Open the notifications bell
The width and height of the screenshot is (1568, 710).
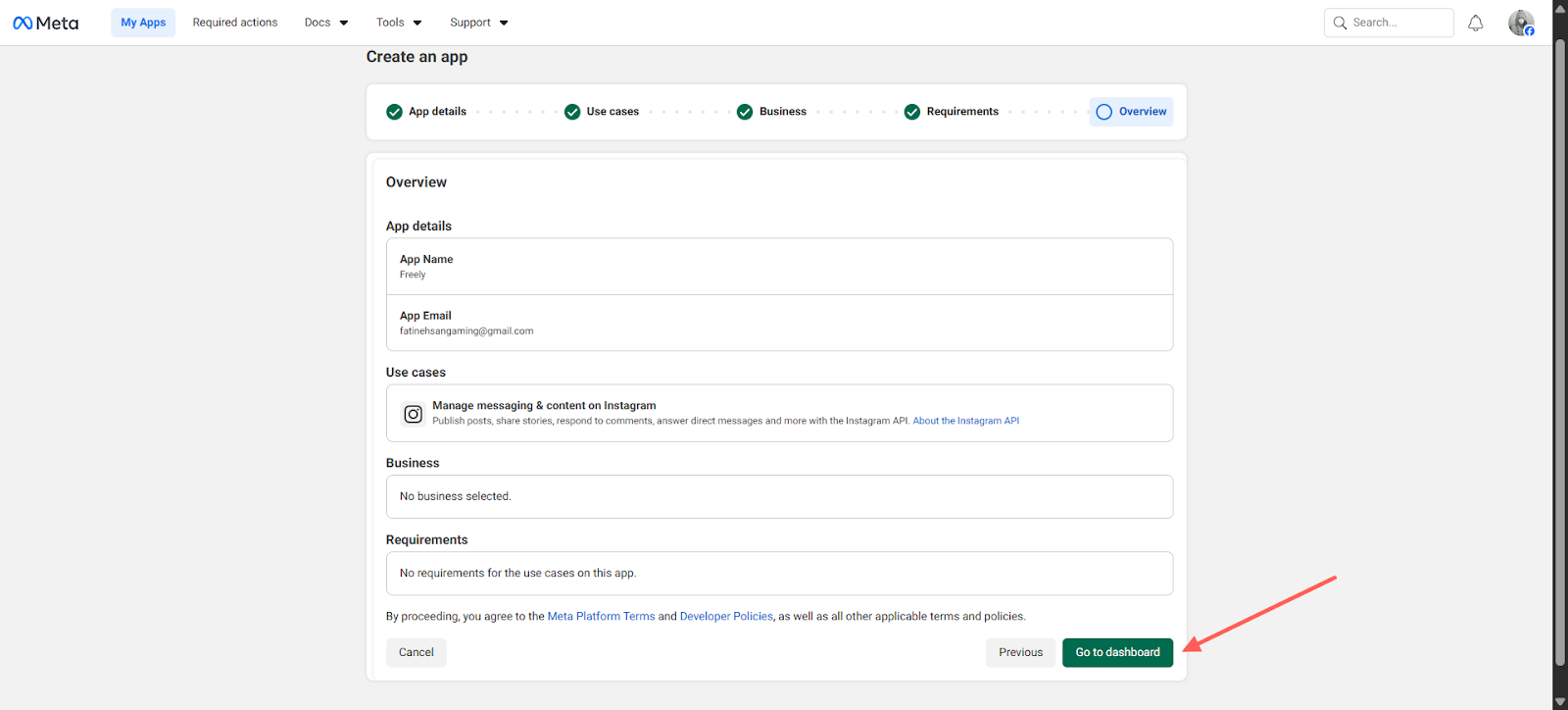(x=1475, y=23)
